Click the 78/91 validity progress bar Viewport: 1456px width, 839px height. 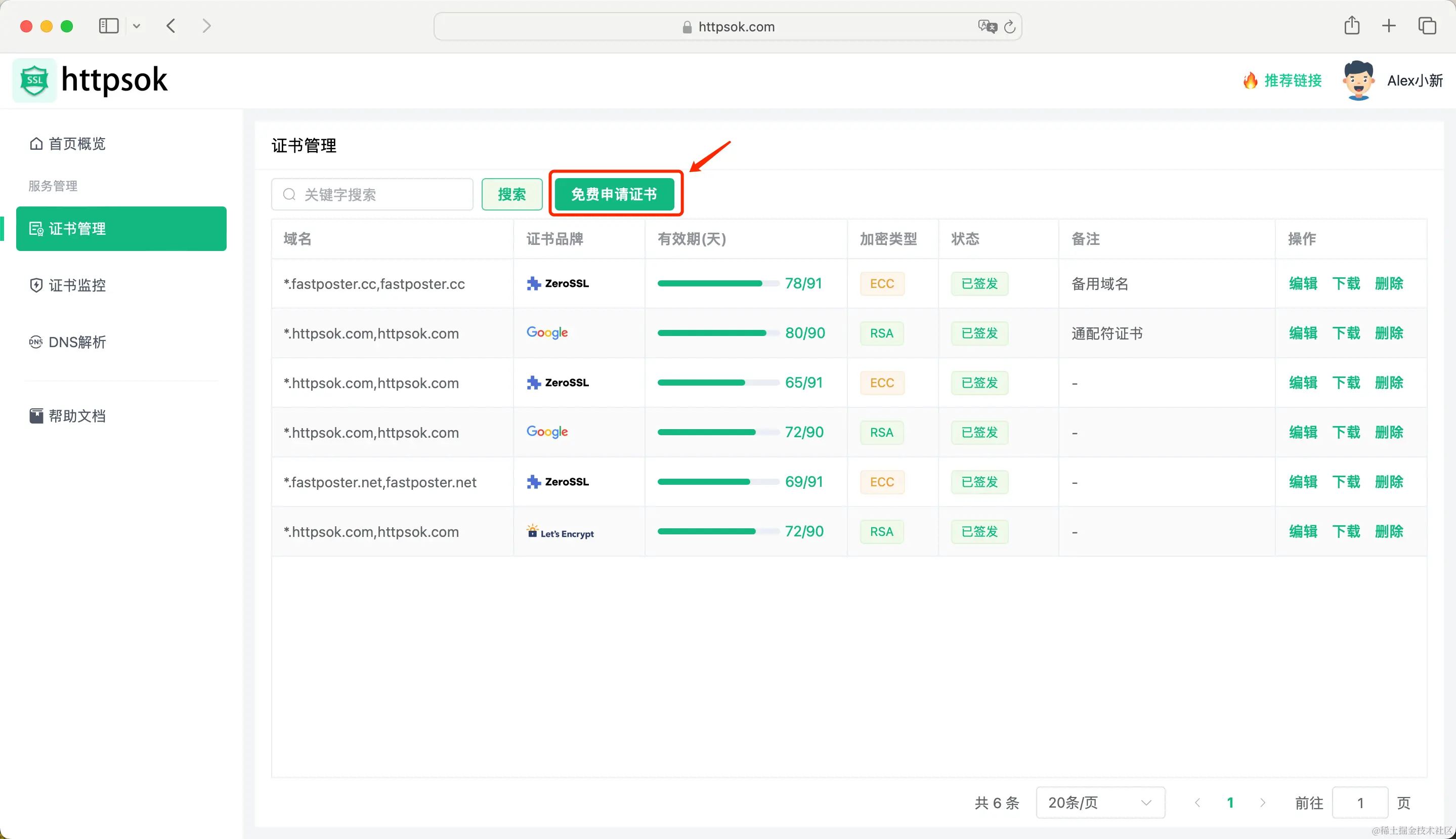point(718,283)
